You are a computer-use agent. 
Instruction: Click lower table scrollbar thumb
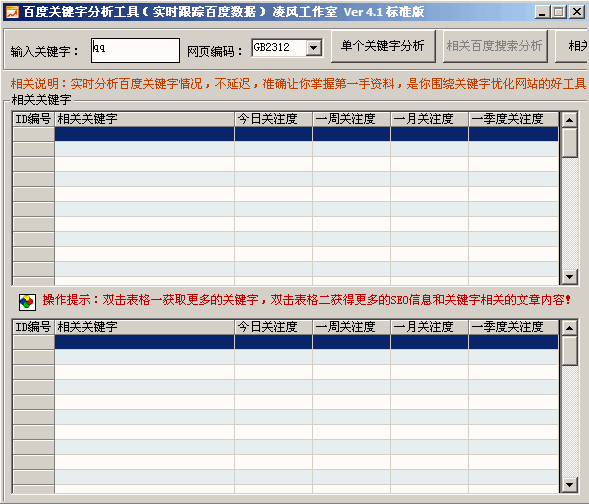569,351
